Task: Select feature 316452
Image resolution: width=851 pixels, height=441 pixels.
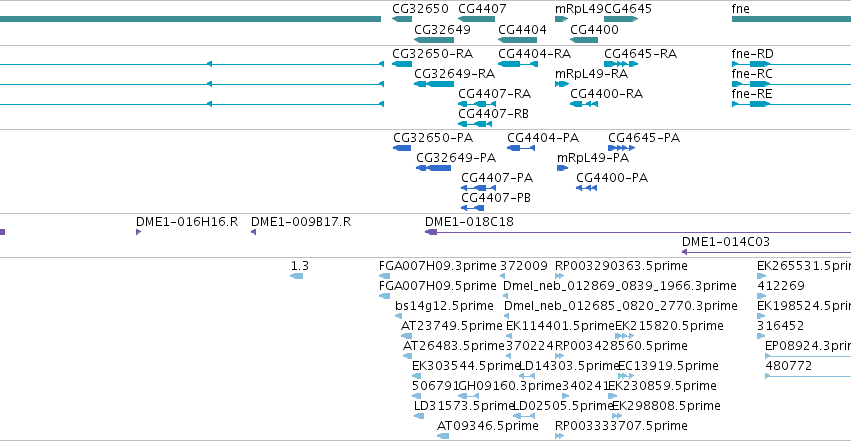Action: 761,336
